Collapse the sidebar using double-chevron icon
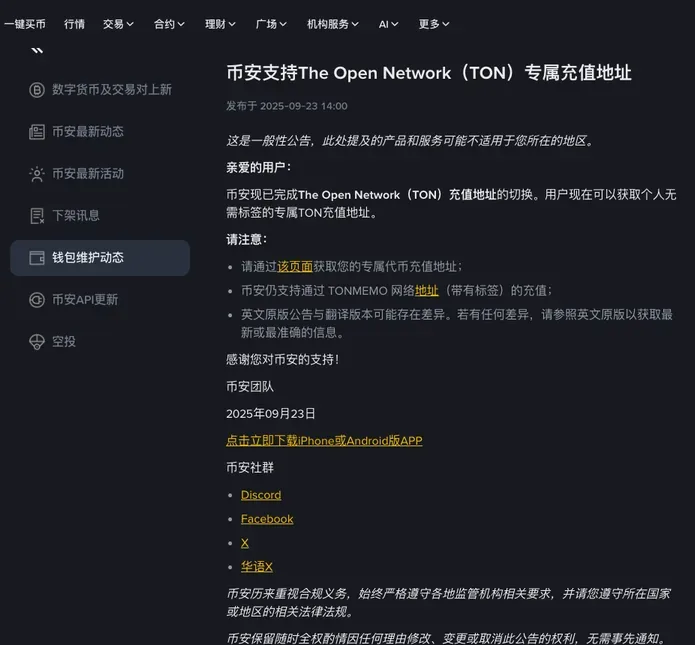This screenshot has width=695, height=645. point(37,51)
